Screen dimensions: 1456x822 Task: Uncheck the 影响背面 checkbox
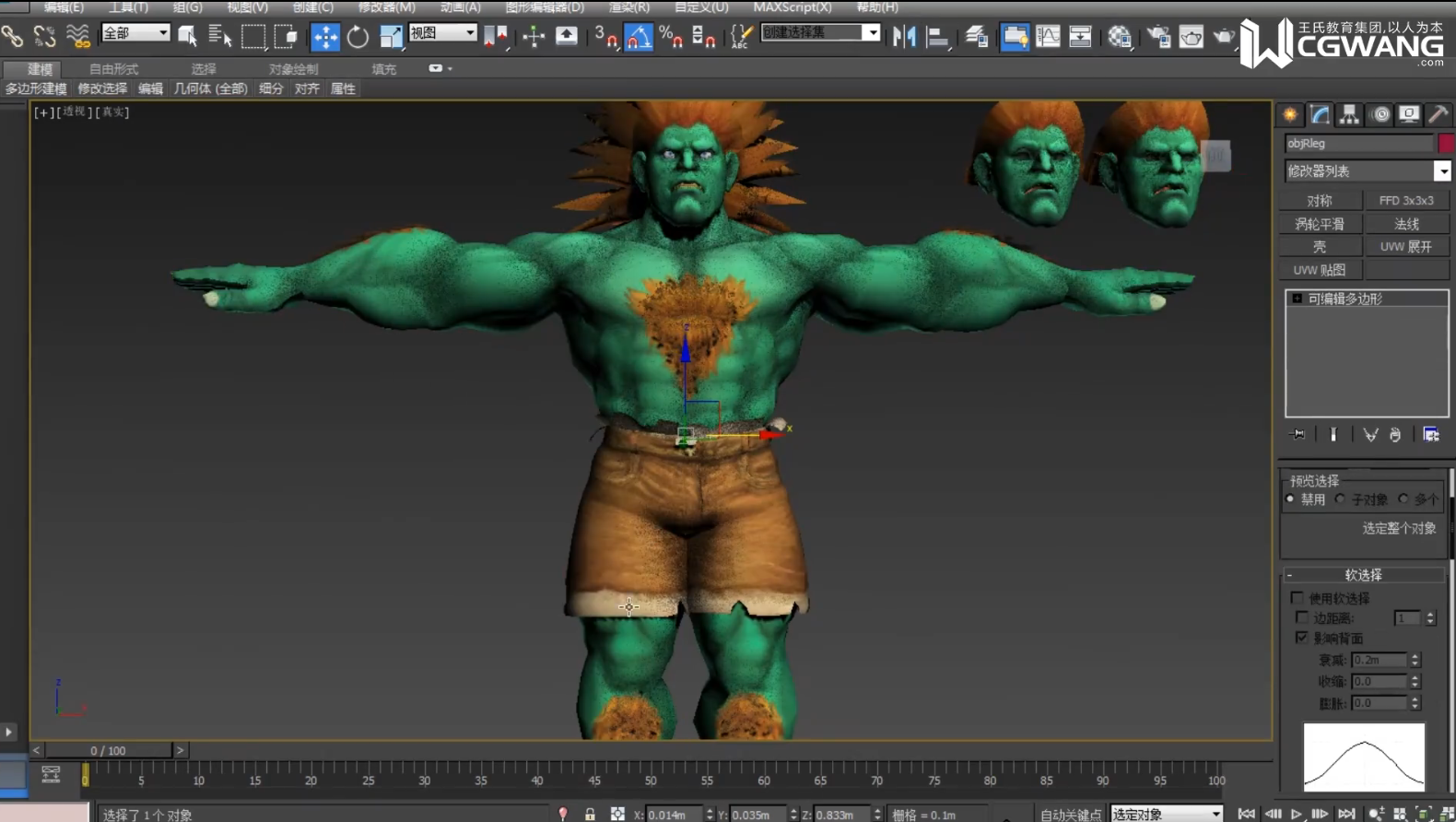(1302, 638)
